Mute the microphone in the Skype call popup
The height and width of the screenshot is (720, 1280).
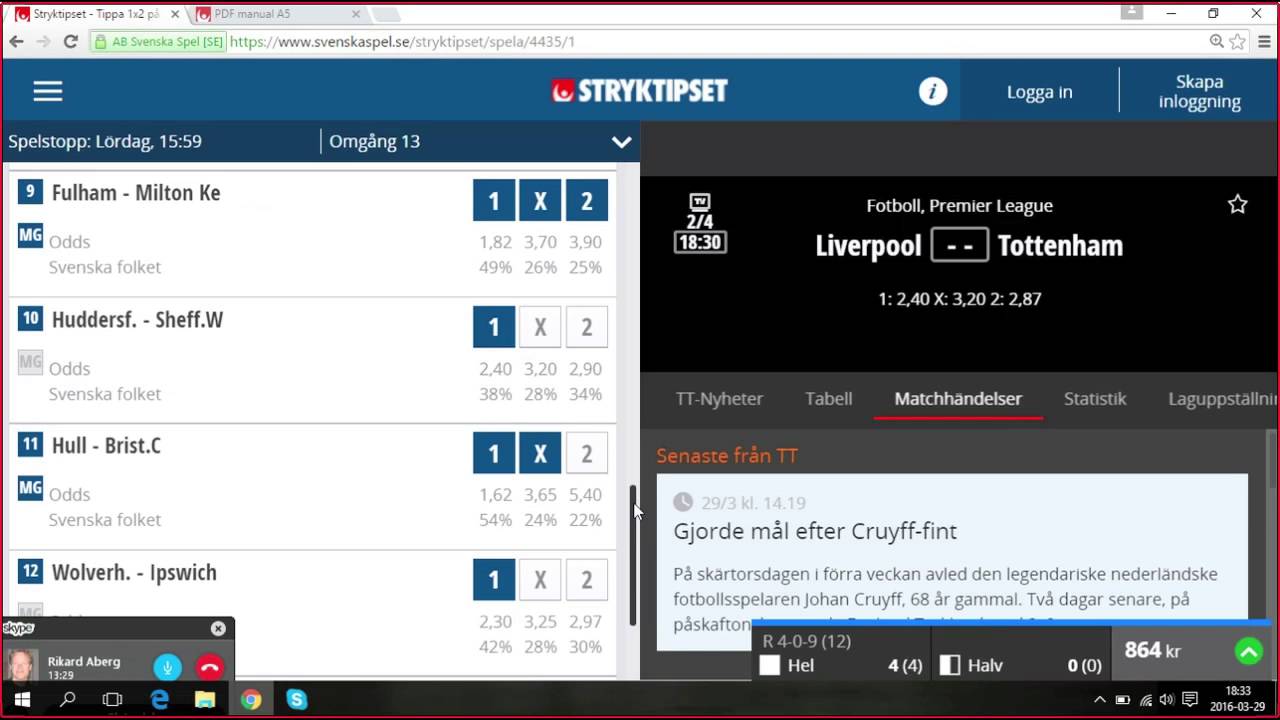pyautogui.click(x=167, y=667)
